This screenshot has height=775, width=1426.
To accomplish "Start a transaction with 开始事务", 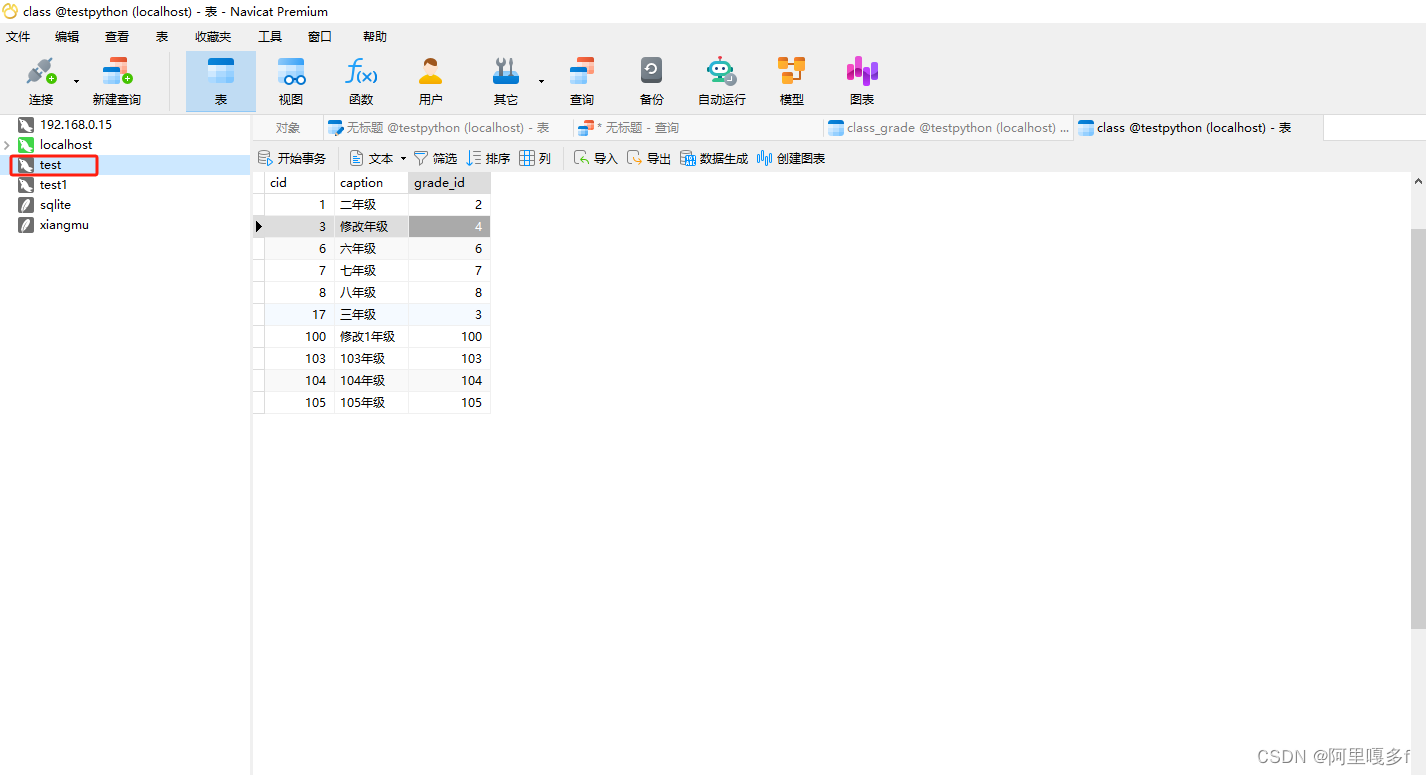I will tap(292, 157).
